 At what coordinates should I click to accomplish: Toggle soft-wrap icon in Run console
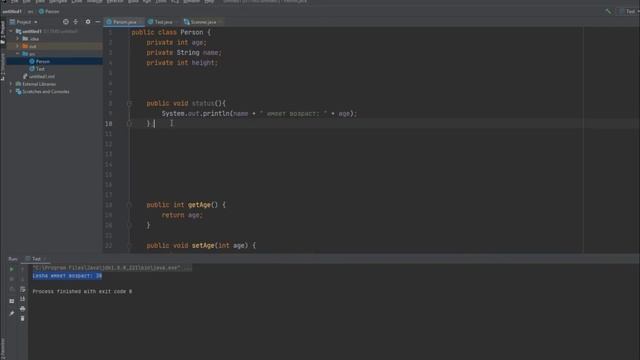point(22,289)
